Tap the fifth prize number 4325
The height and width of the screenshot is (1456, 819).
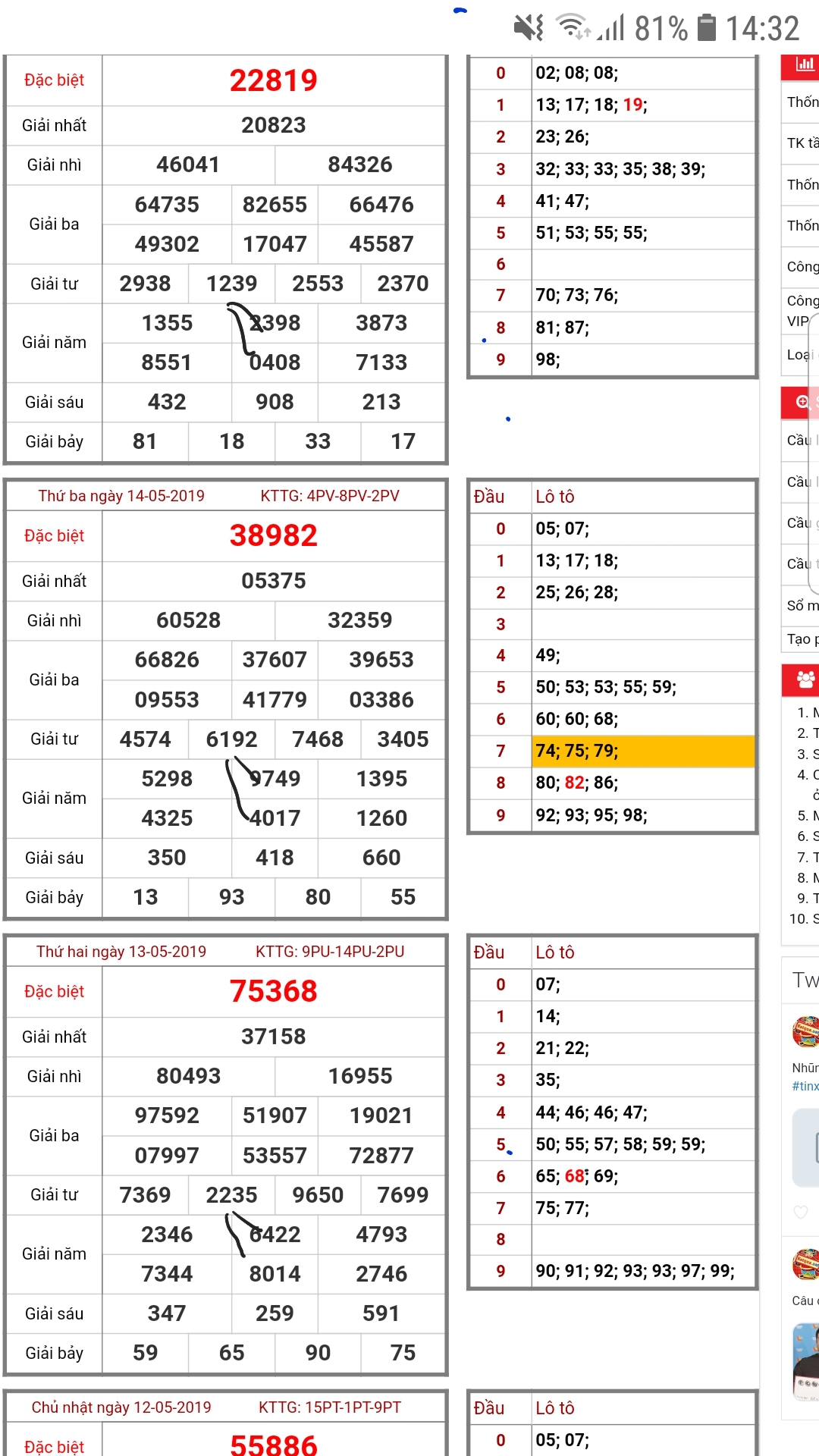[167, 818]
